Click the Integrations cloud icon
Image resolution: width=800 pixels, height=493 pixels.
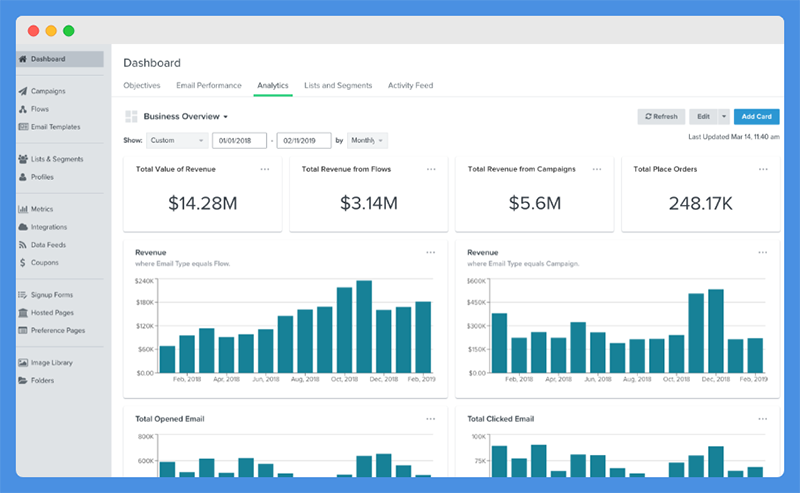coord(23,227)
